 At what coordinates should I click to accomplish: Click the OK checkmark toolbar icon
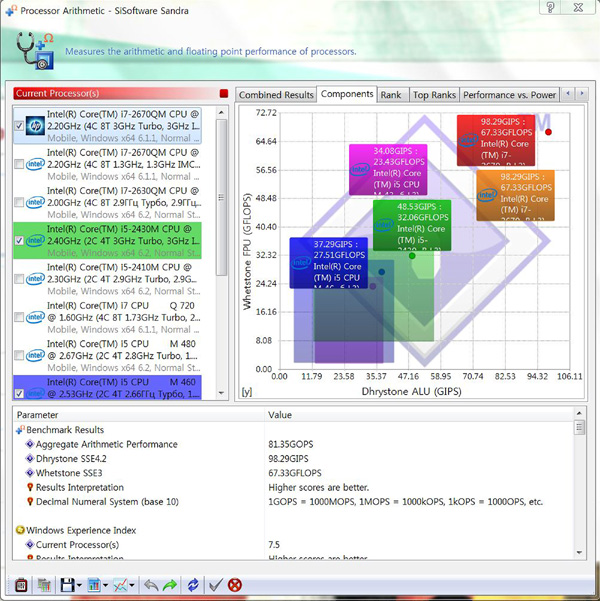click(x=215, y=585)
